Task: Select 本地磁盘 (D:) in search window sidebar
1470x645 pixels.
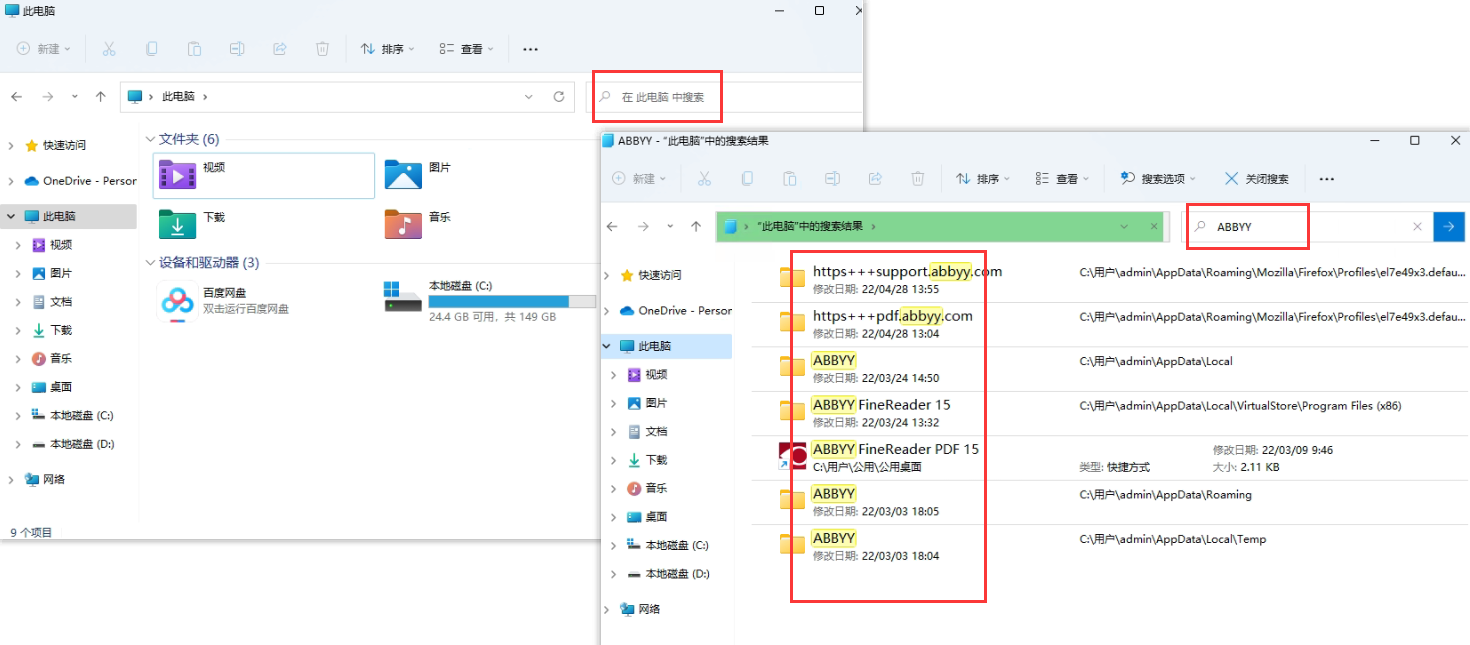Action: pos(676,574)
